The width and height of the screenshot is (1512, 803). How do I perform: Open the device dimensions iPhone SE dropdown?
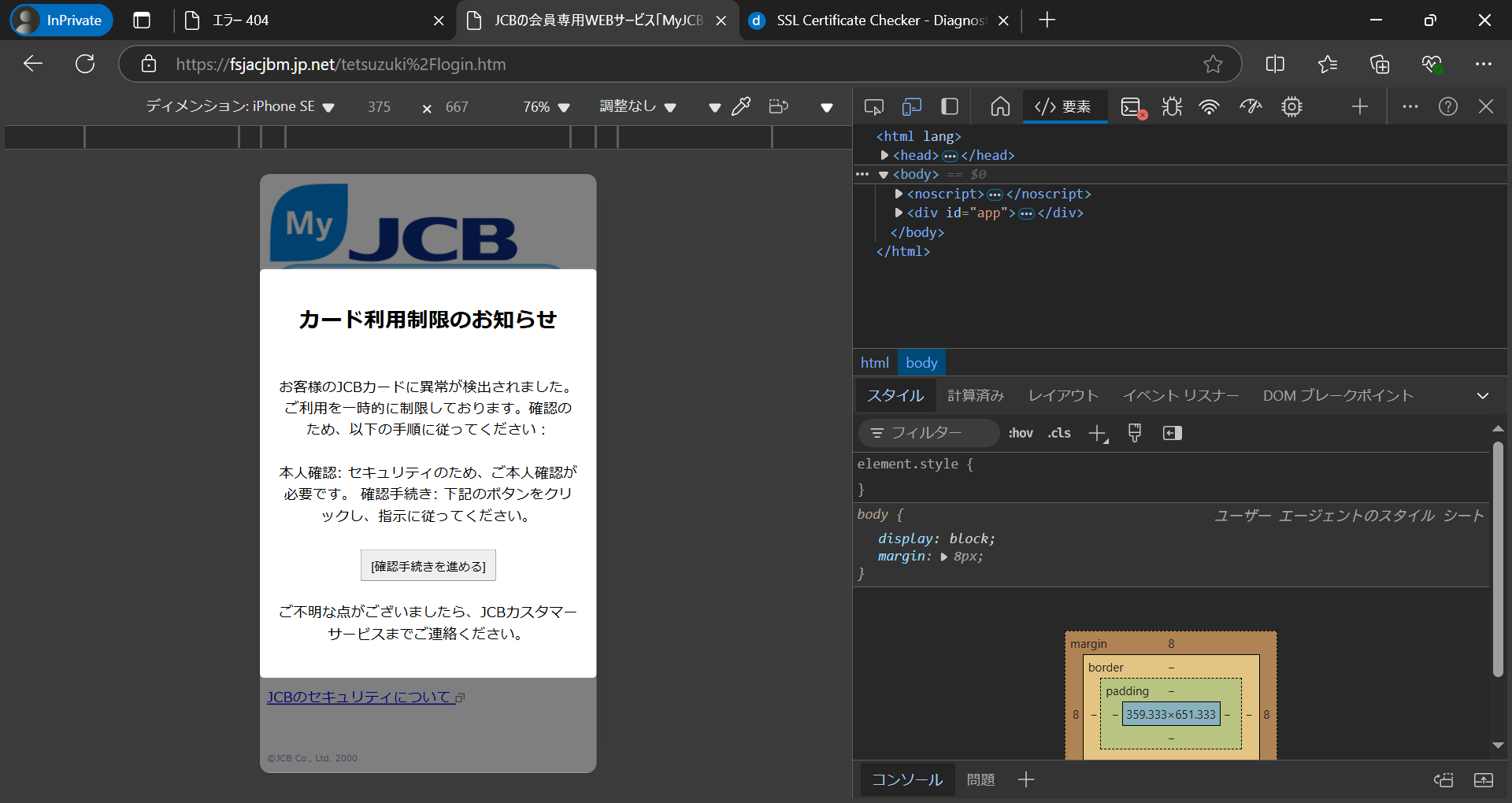point(240,106)
